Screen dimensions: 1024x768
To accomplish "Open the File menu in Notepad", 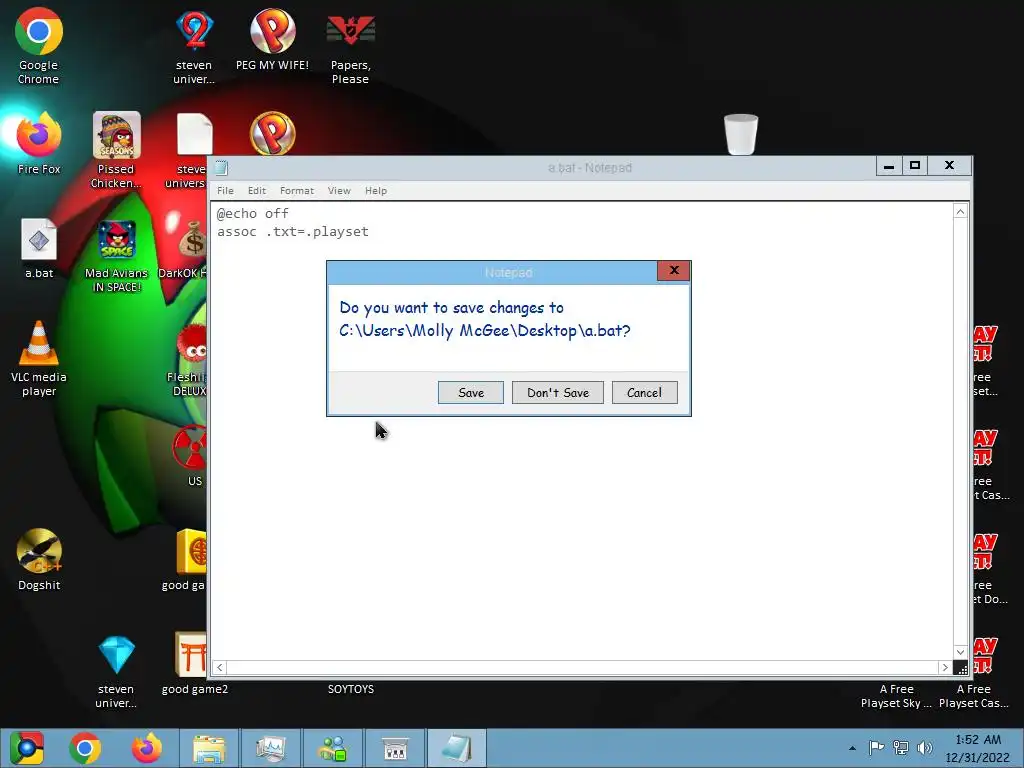I will [225, 191].
